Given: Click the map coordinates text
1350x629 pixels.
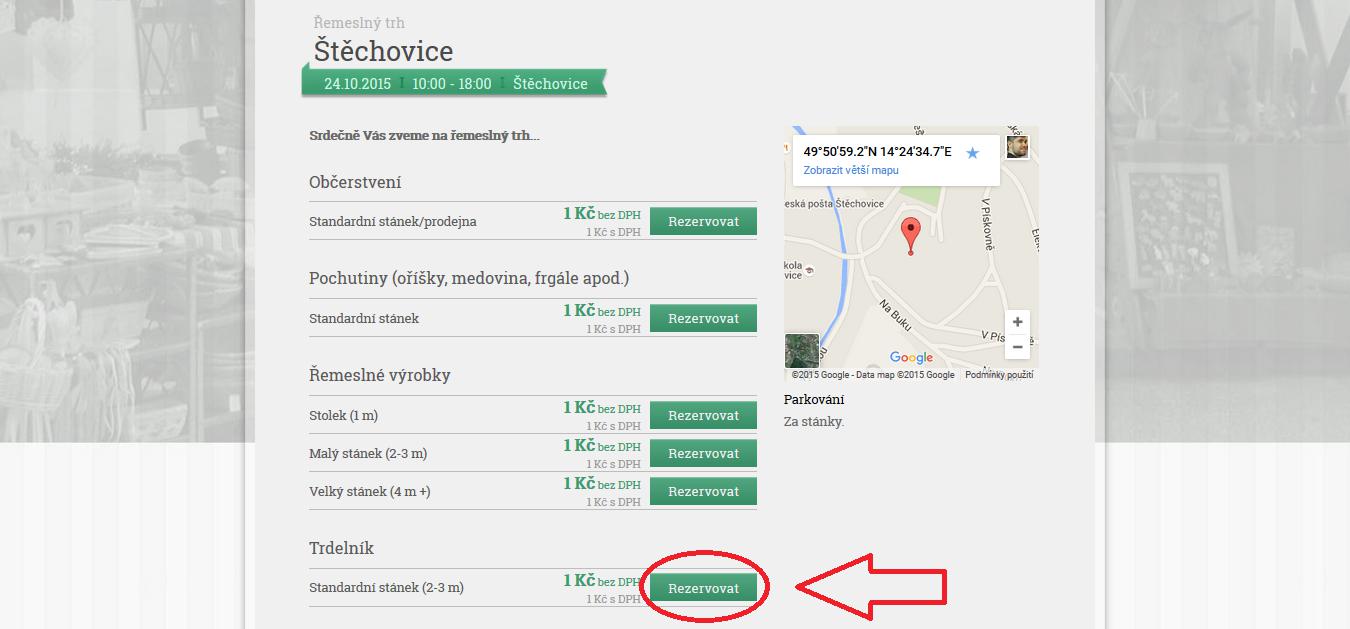Looking at the screenshot, I should point(877,152).
